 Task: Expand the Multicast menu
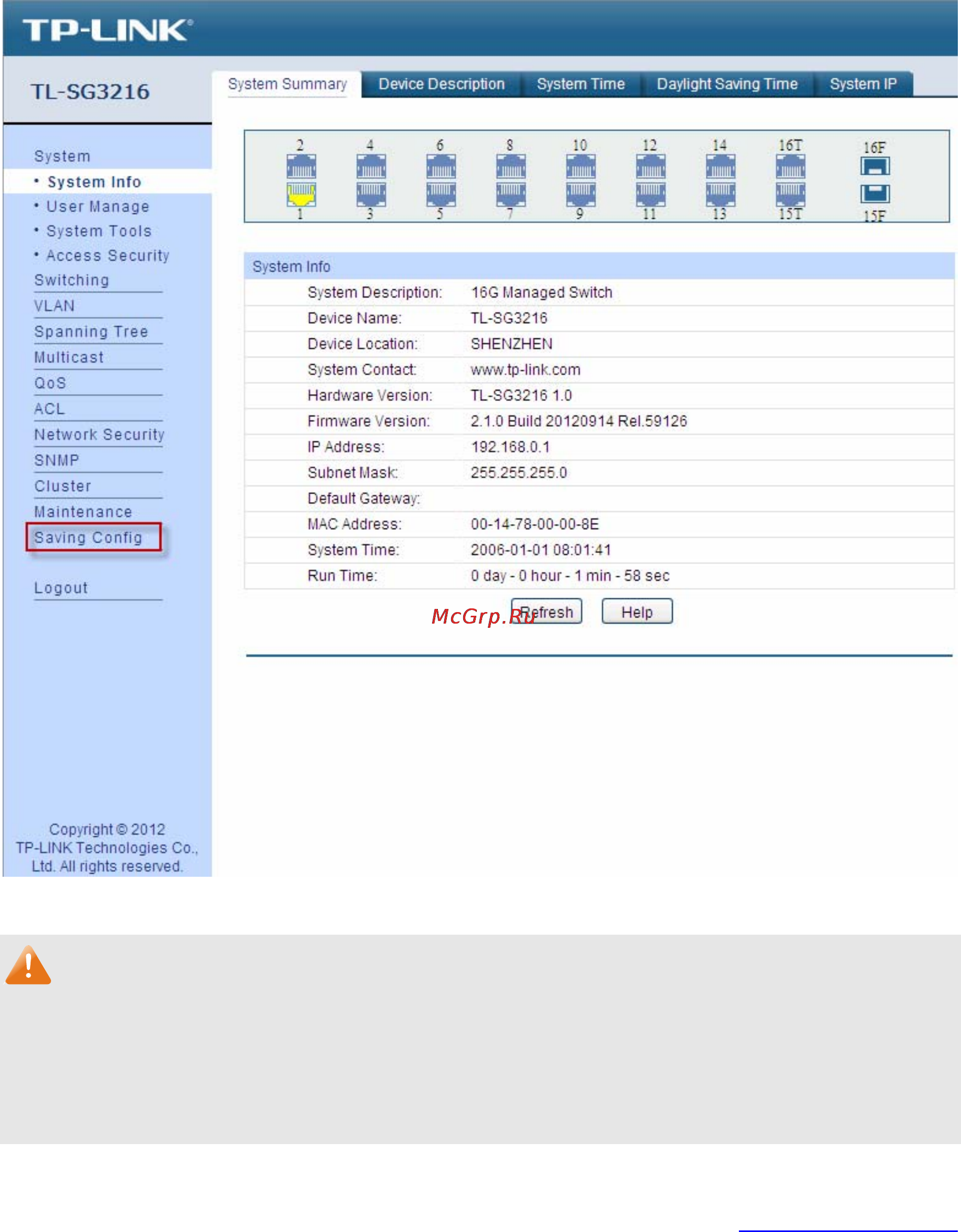(69, 358)
